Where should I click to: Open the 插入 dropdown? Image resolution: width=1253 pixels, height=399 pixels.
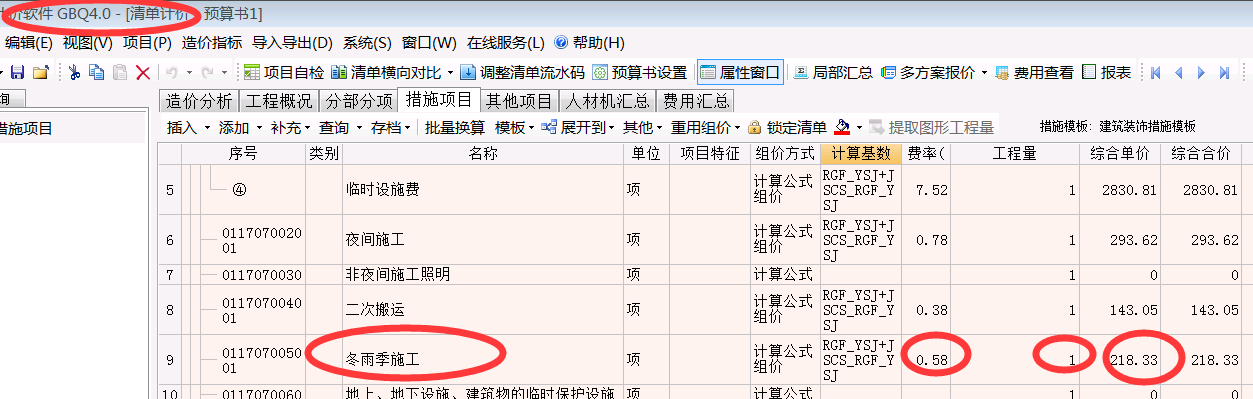coord(188,128)
